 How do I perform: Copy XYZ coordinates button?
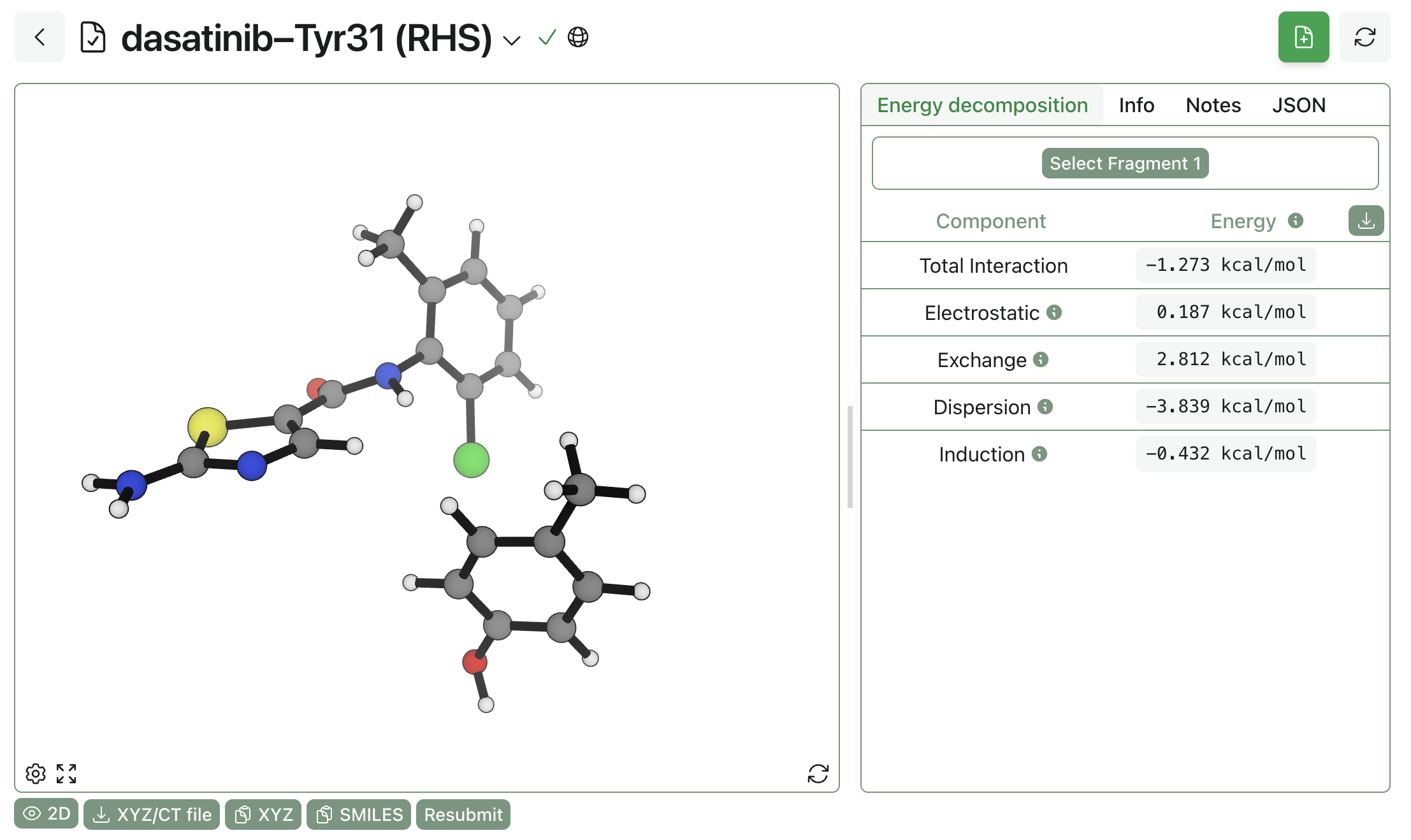263,815
